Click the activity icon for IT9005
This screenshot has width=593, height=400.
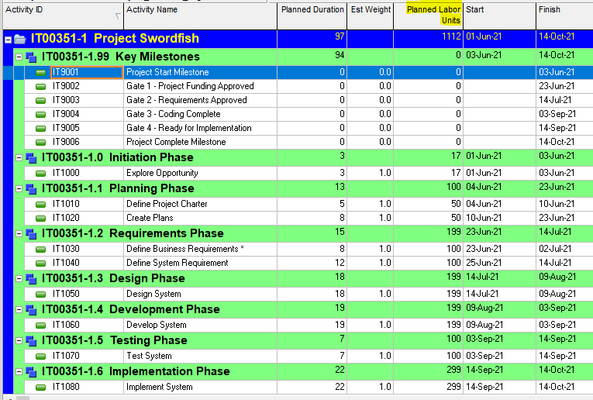click(40, 129)
